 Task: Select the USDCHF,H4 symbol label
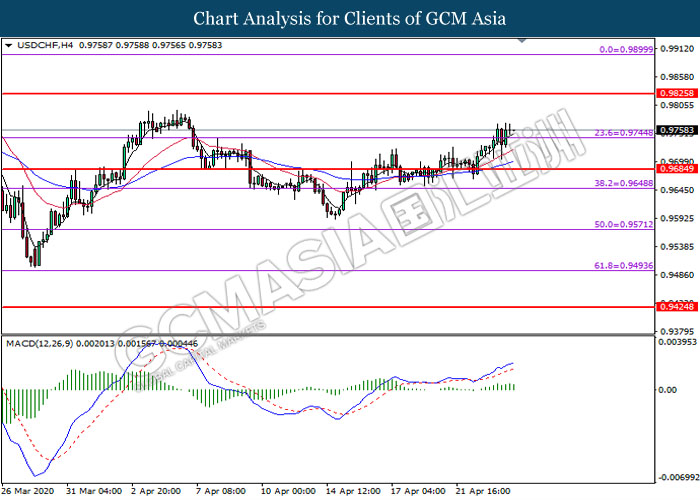[x=45, y=45]
